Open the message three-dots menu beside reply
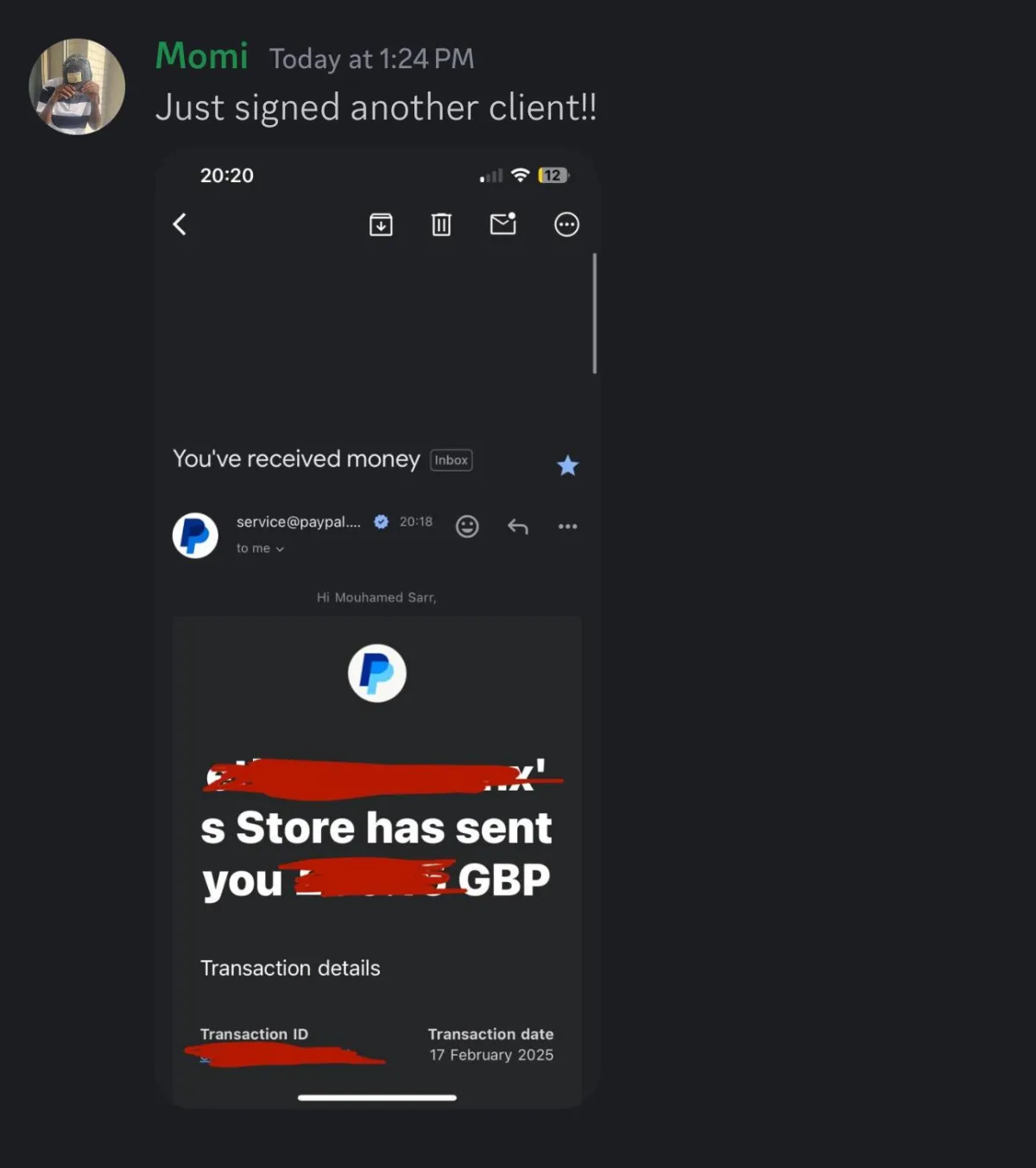Image resolution: width=1036 pixels, height=1168 pixels. [567, 526]
